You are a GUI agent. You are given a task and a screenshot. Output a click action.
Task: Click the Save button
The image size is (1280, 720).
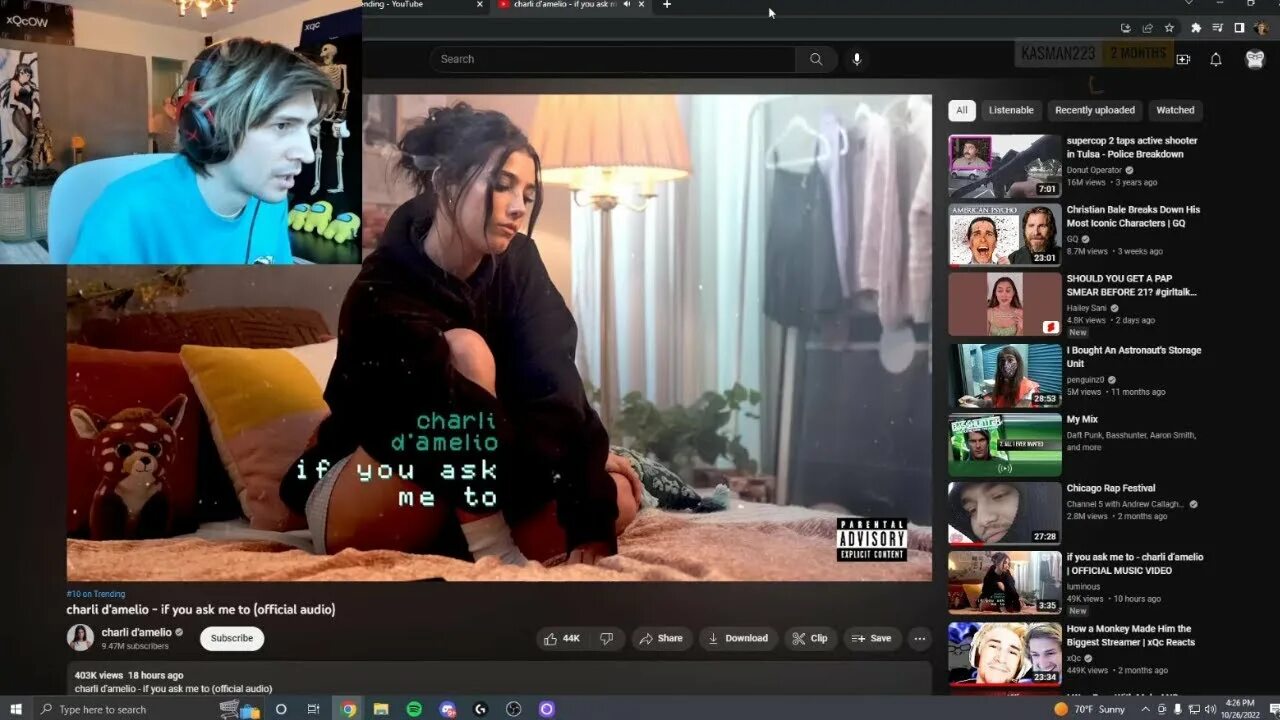tap(872, 638)
